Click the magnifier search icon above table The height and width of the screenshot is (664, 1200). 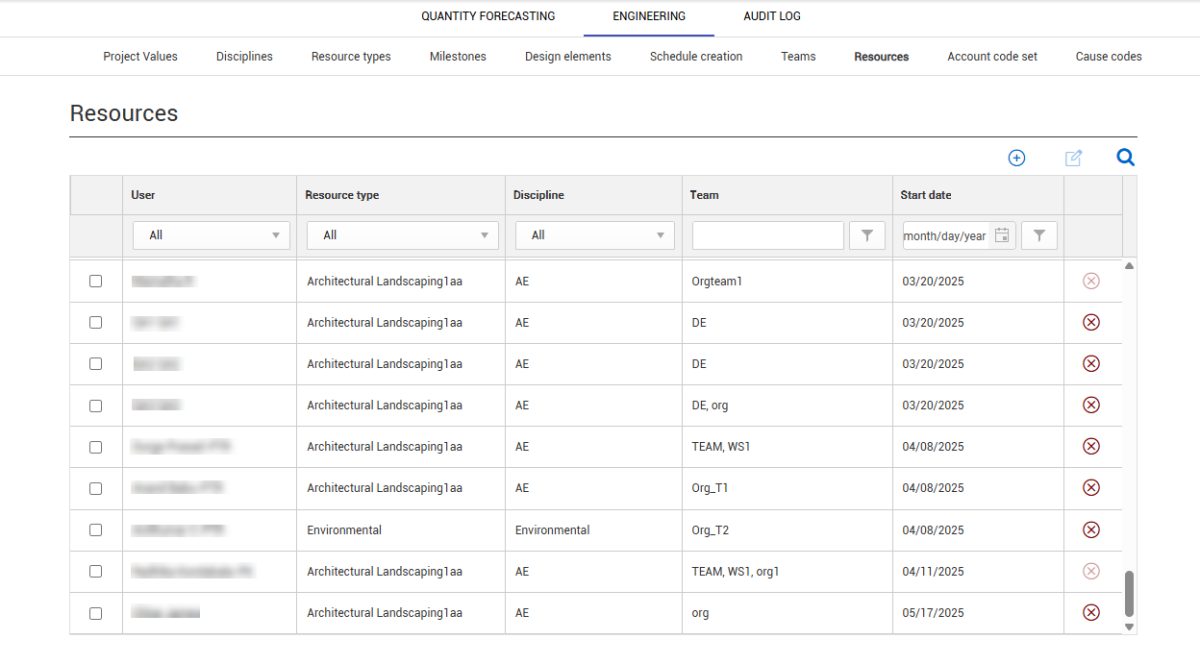pyautogui.click(x=1125, y=158)
